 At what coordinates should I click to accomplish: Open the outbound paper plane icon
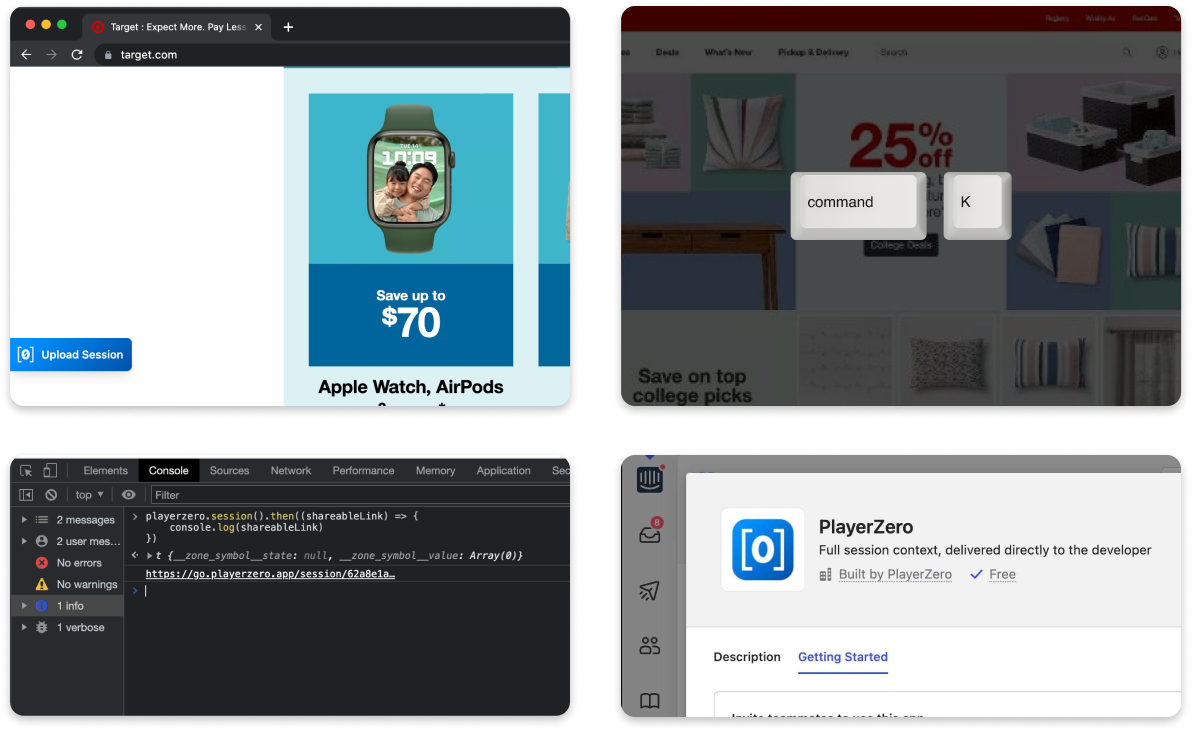649,590
